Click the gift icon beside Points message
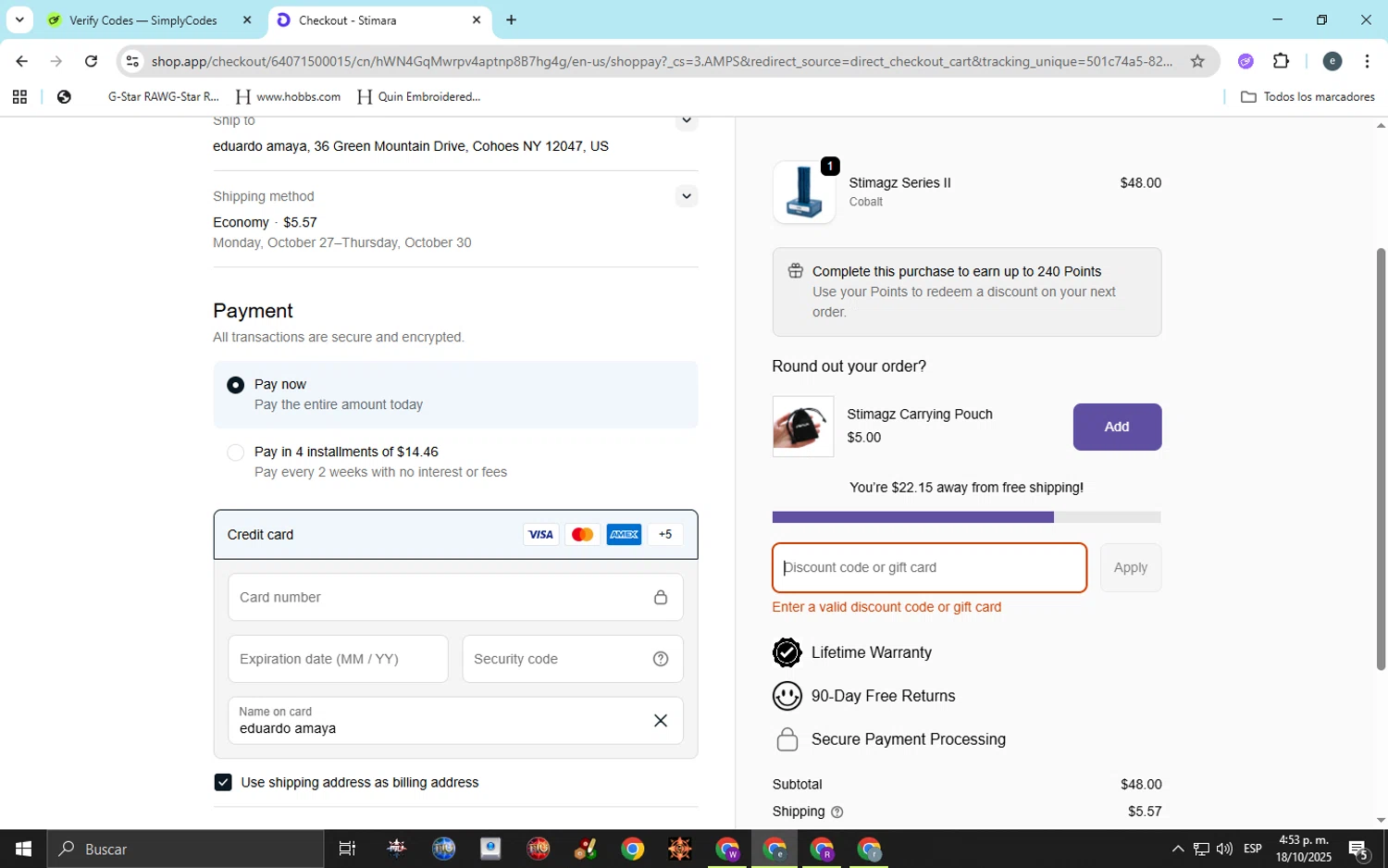The image size is (1388, 868). tap(795, 271)
